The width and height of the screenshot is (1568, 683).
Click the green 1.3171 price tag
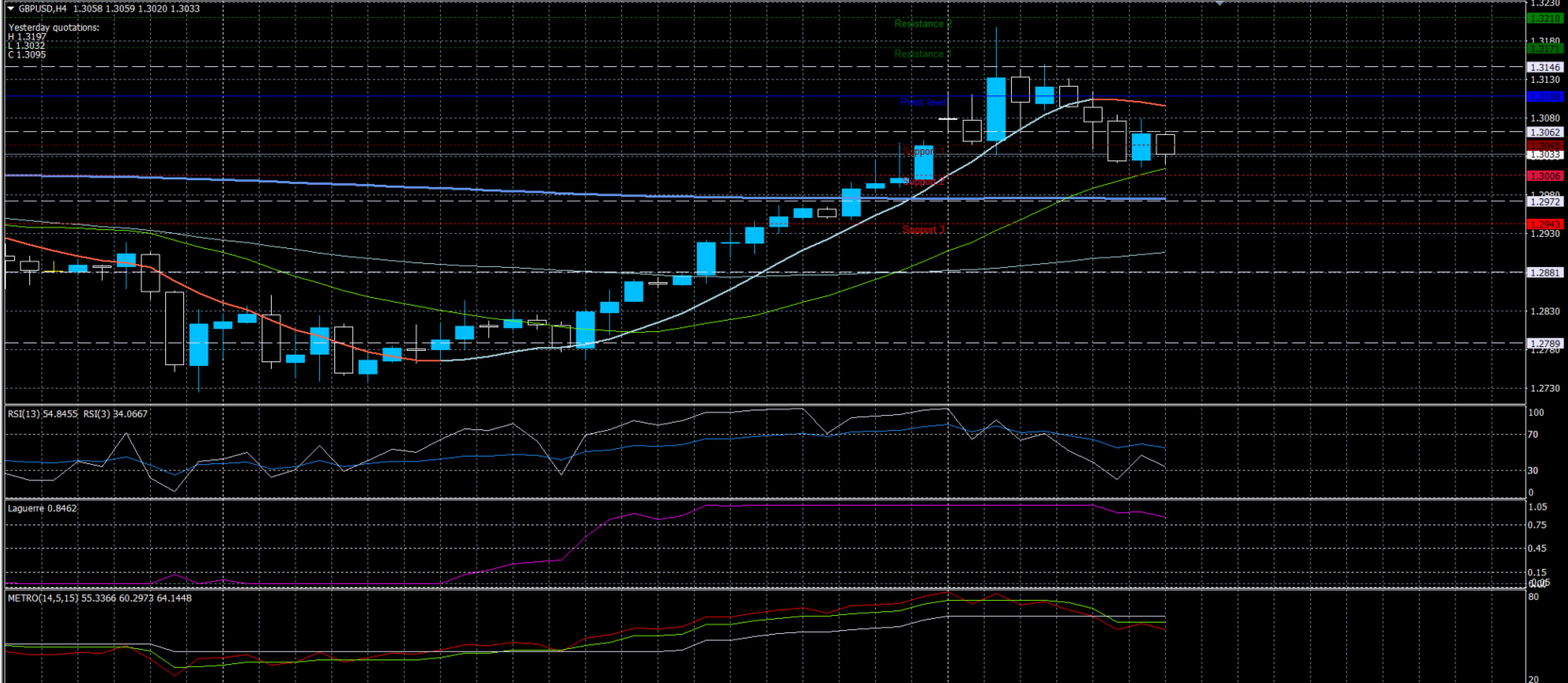tap(1545, 48)
